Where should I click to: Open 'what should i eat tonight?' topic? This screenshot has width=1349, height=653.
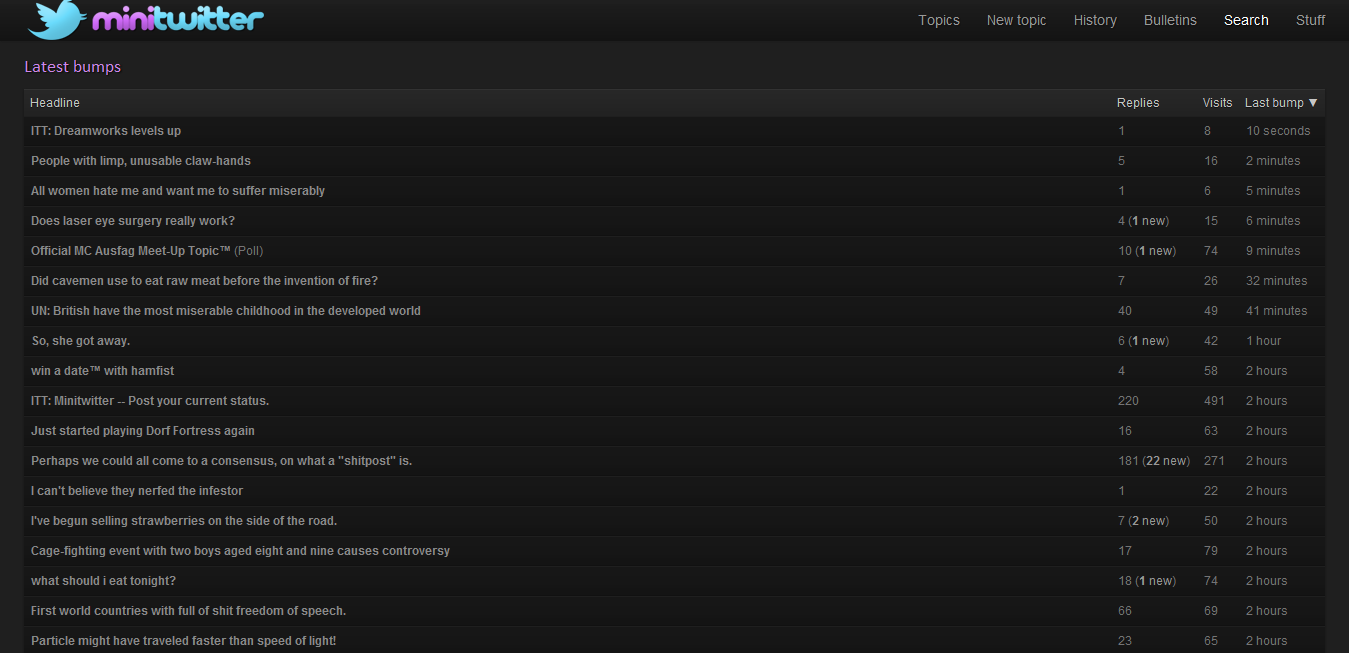[x=103, y=581]
